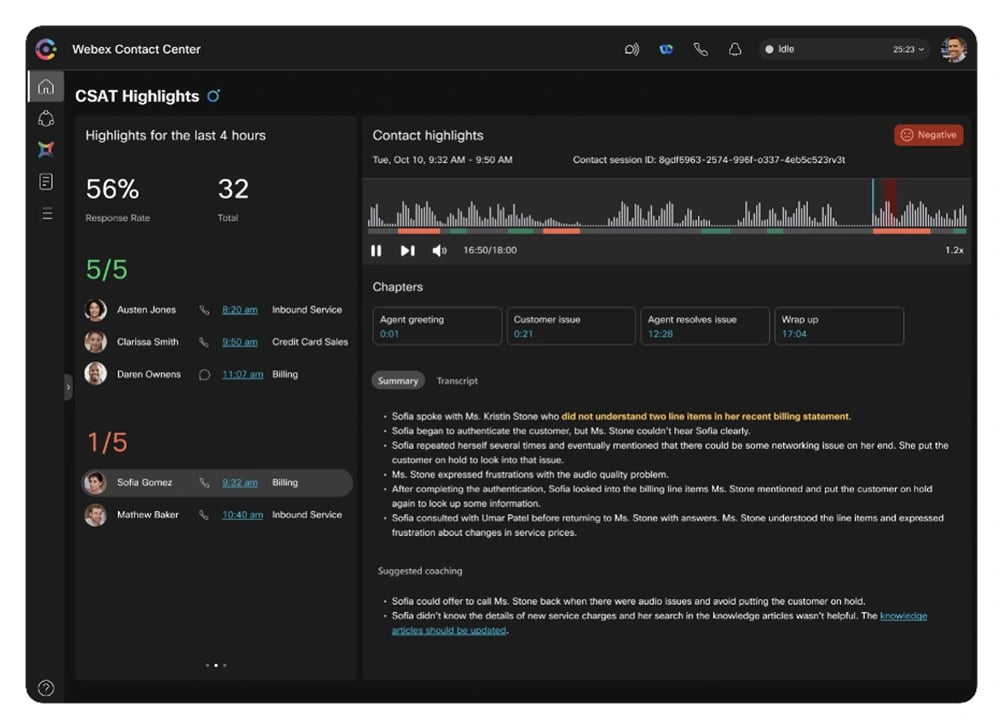Open the Webex app icon in header
The width and height of the screenshot is (1000, 725).
tap(666, 49)
